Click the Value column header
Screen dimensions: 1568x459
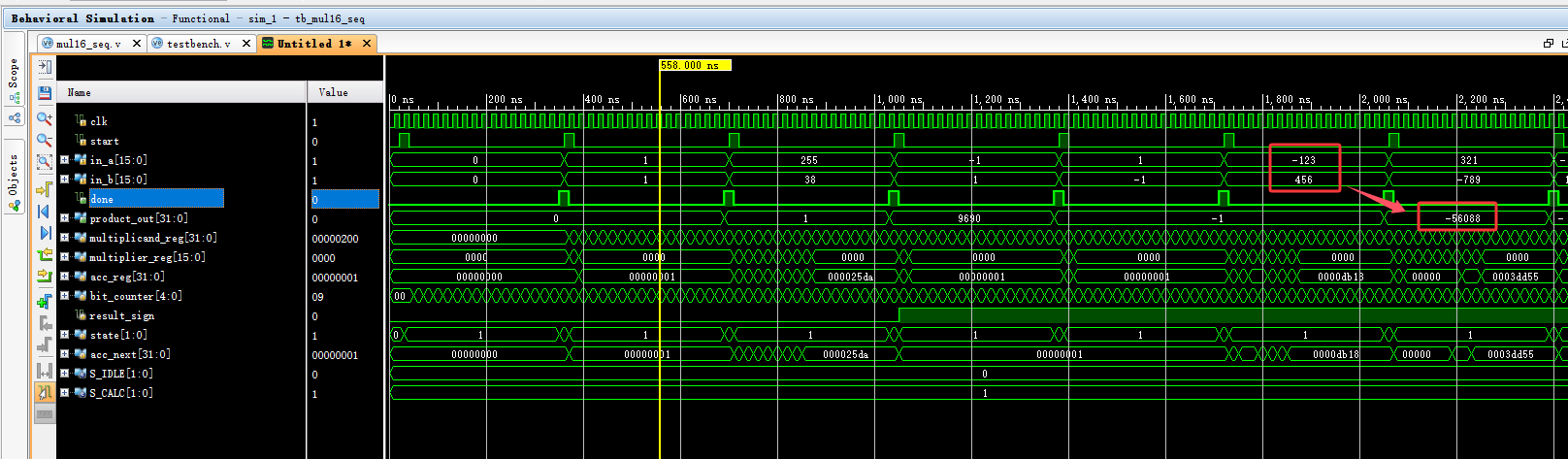point(345,92)
